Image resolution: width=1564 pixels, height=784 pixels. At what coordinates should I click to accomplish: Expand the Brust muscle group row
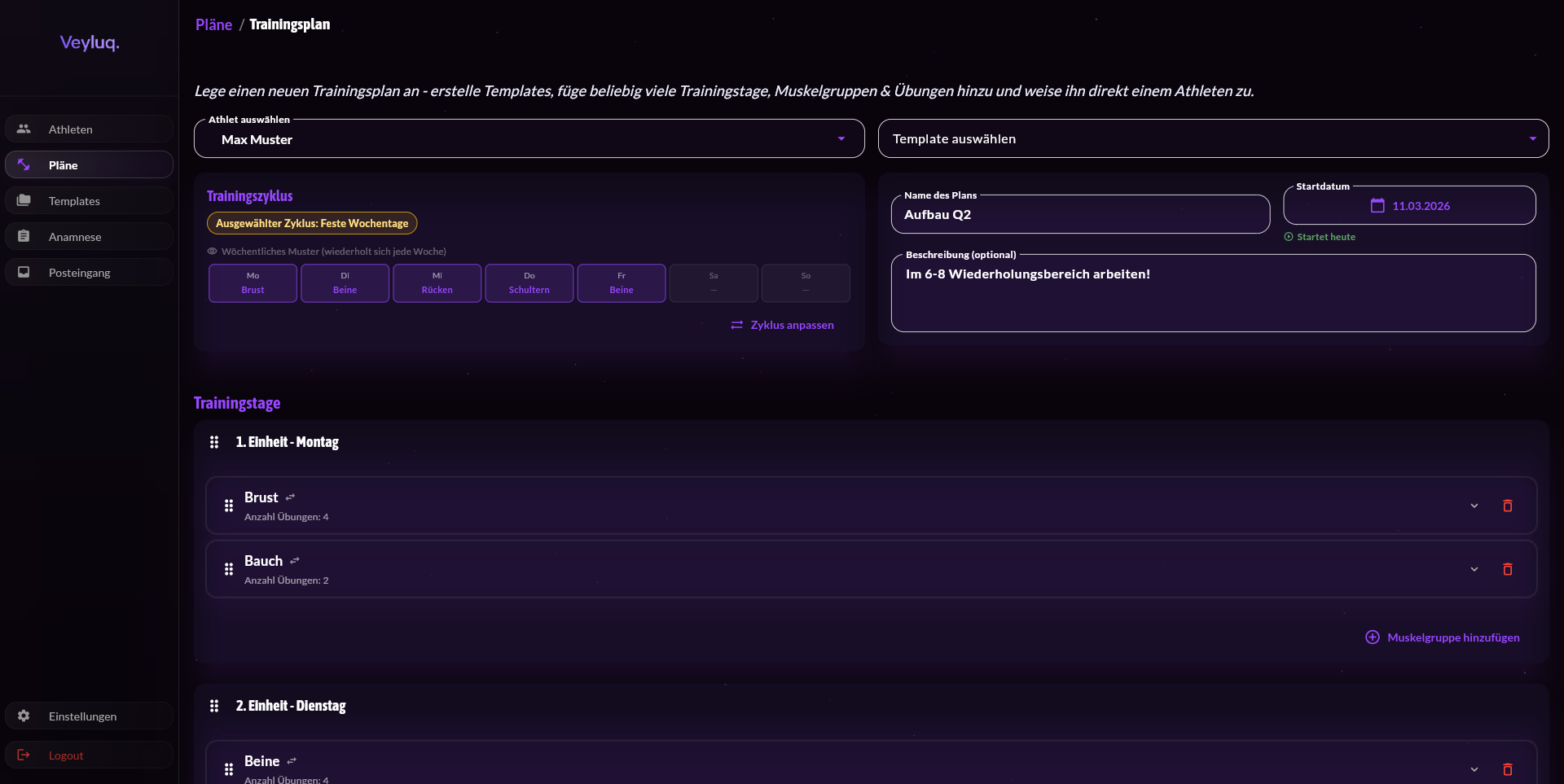coord(1474,506)
